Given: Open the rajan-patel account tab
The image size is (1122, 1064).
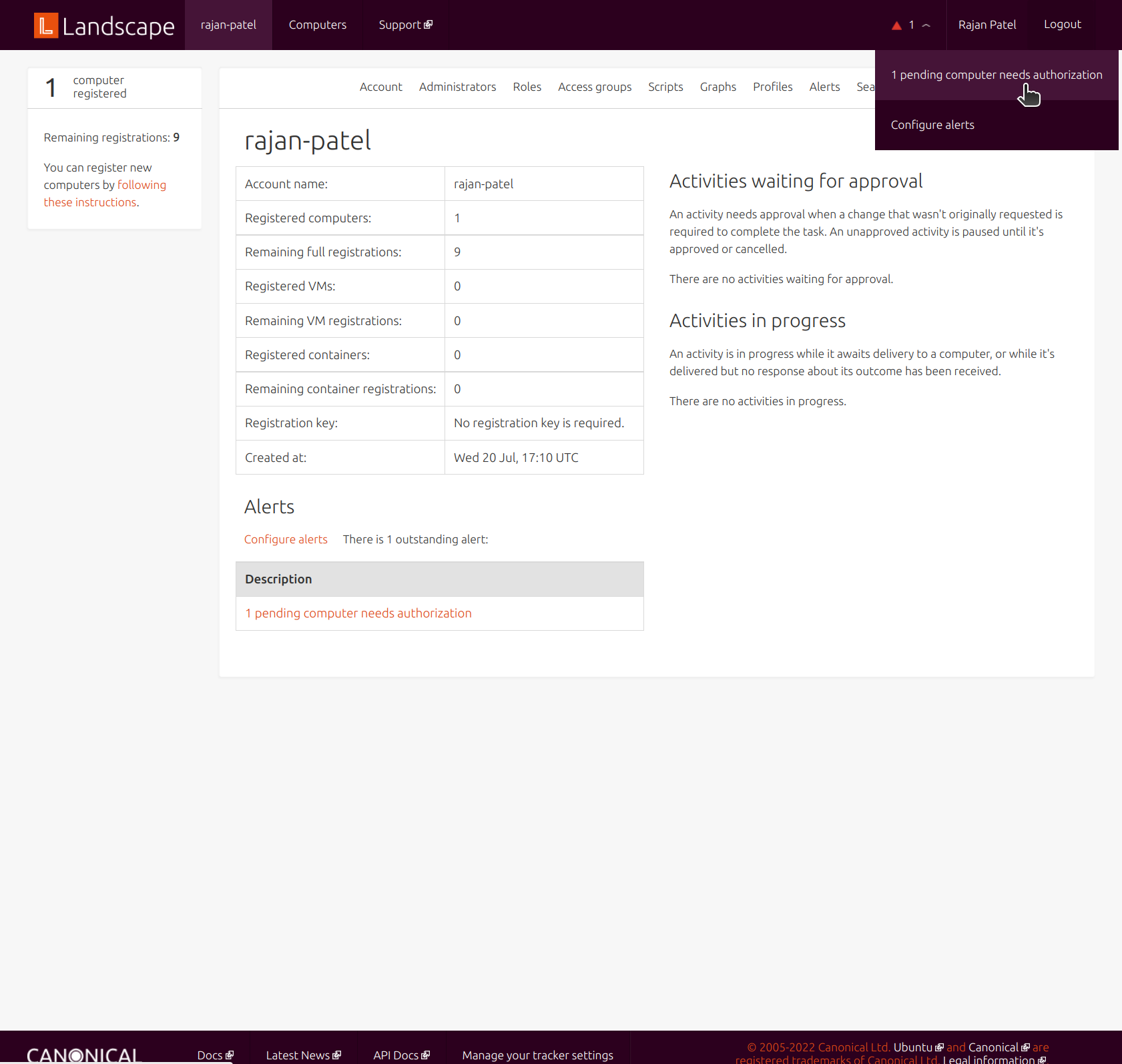Looking at the screenshot, I should click(x=228, y=25).
